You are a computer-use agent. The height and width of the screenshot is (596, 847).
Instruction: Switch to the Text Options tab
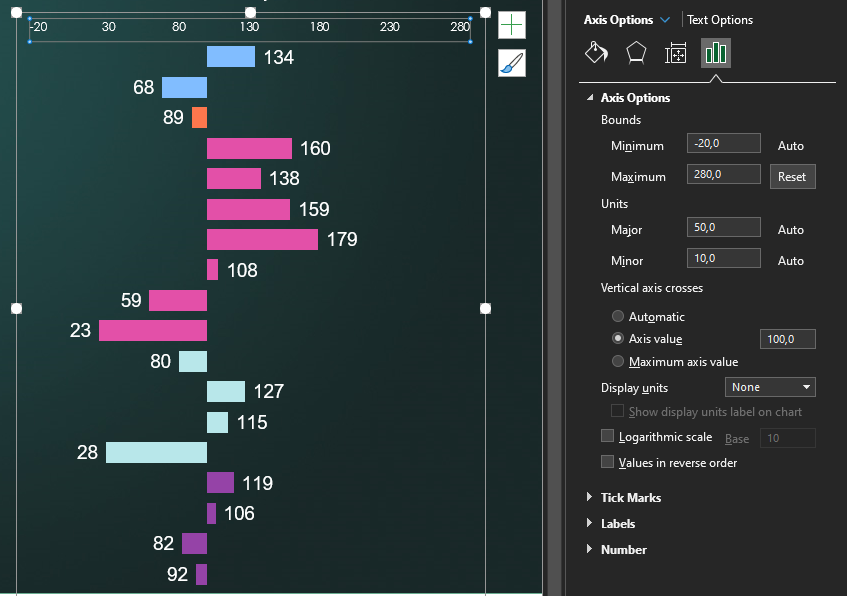click(x=720, y=20)
